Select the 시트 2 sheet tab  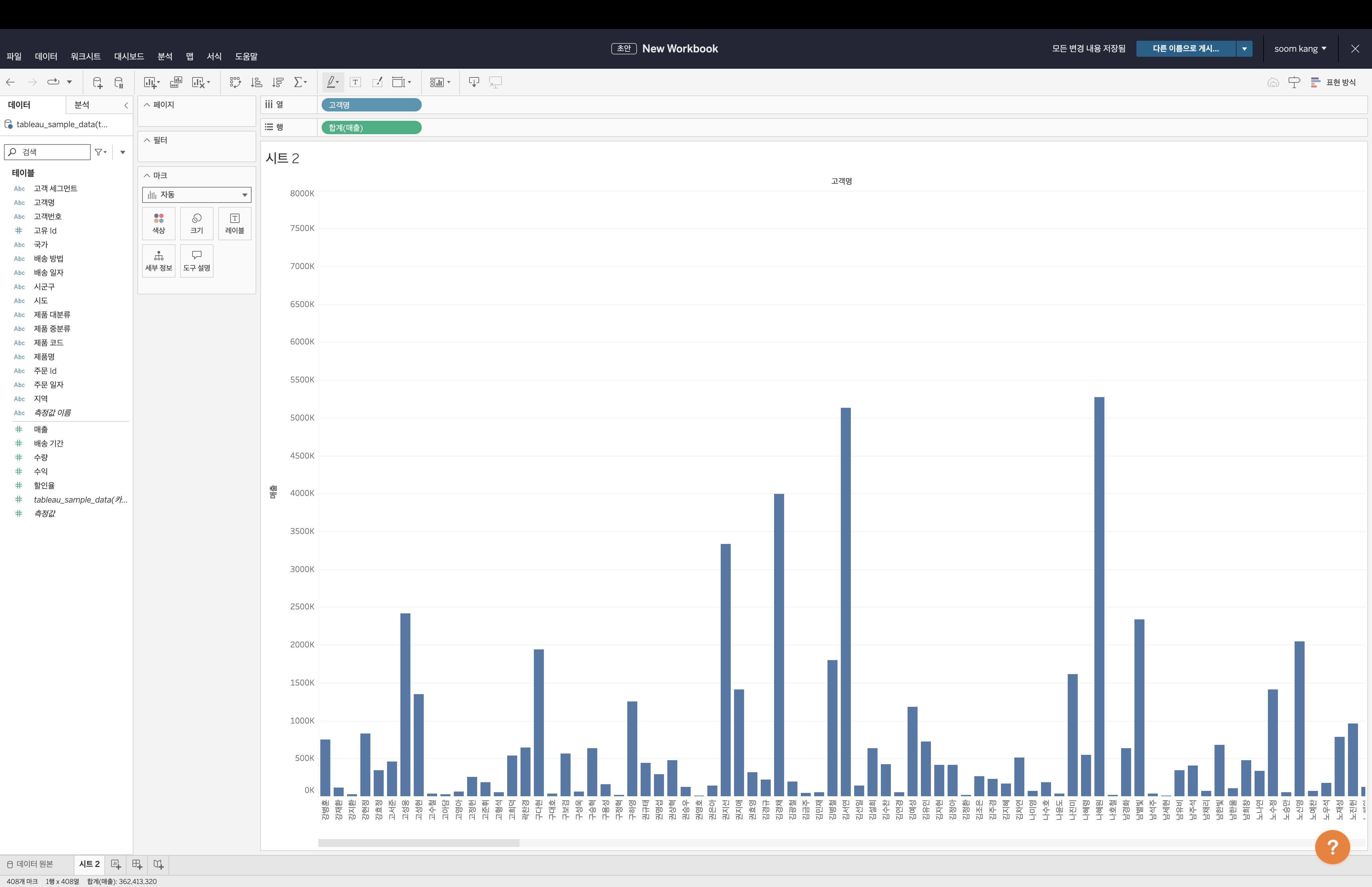pos(89,864)
